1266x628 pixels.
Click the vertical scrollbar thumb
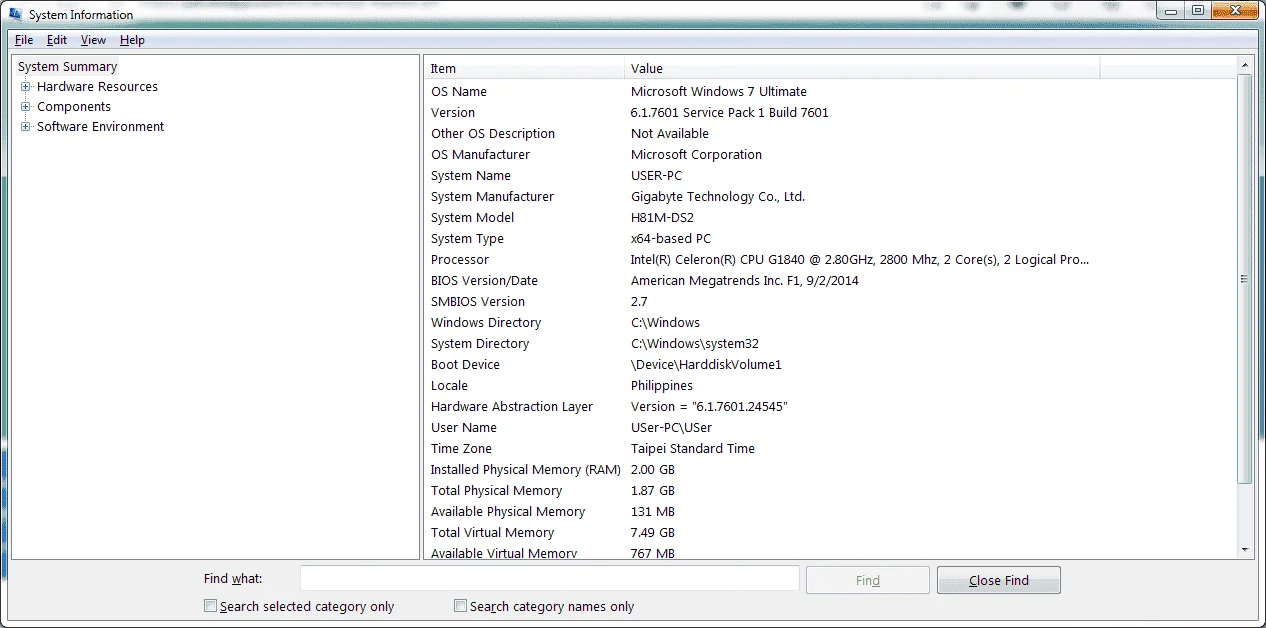tap(1245, 279)
